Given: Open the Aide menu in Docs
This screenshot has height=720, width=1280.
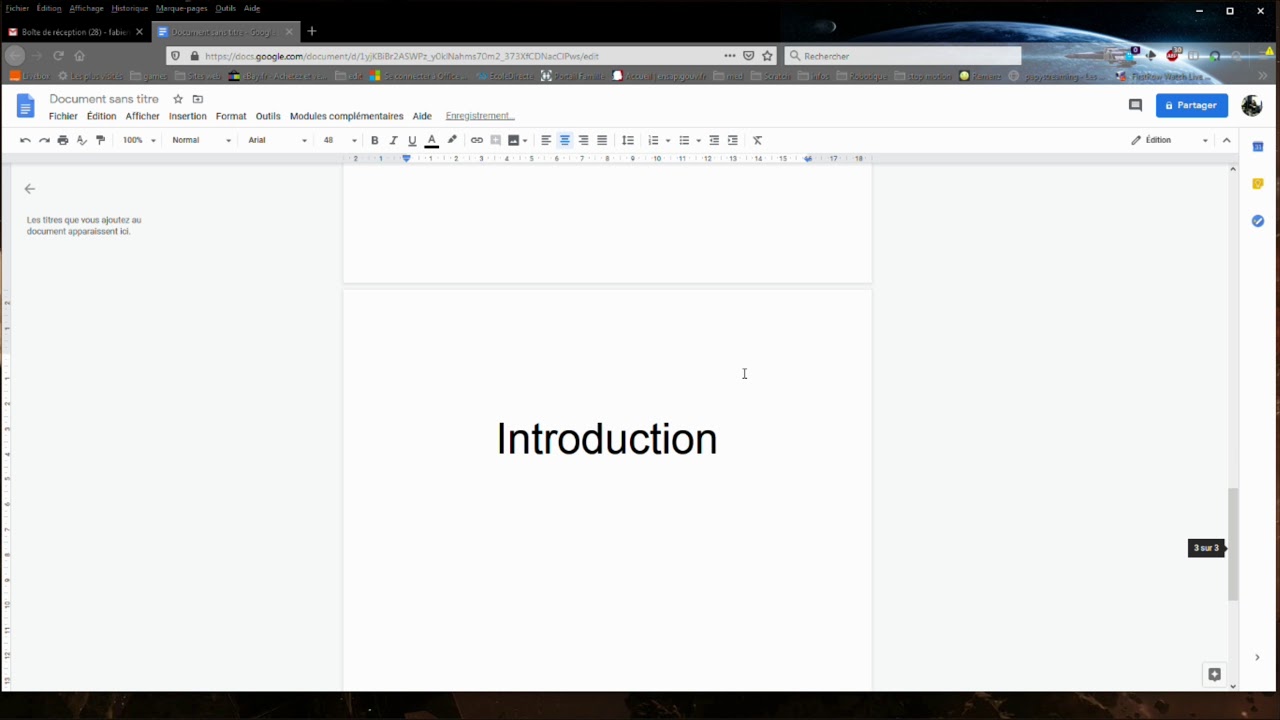Looking at the screenshot, I should [x=422, y=116].
